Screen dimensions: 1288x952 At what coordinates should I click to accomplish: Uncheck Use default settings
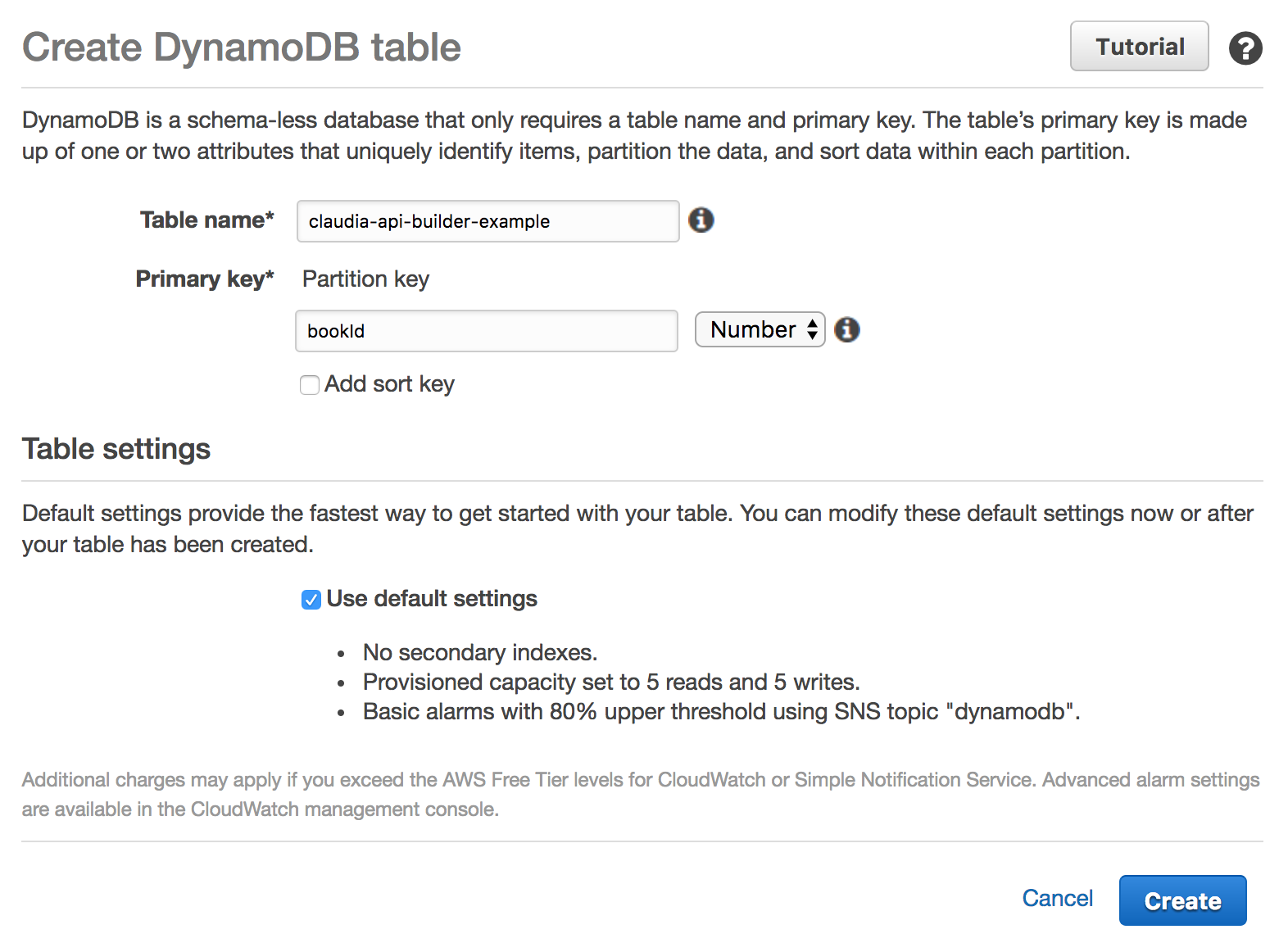(x=311, y=600)
